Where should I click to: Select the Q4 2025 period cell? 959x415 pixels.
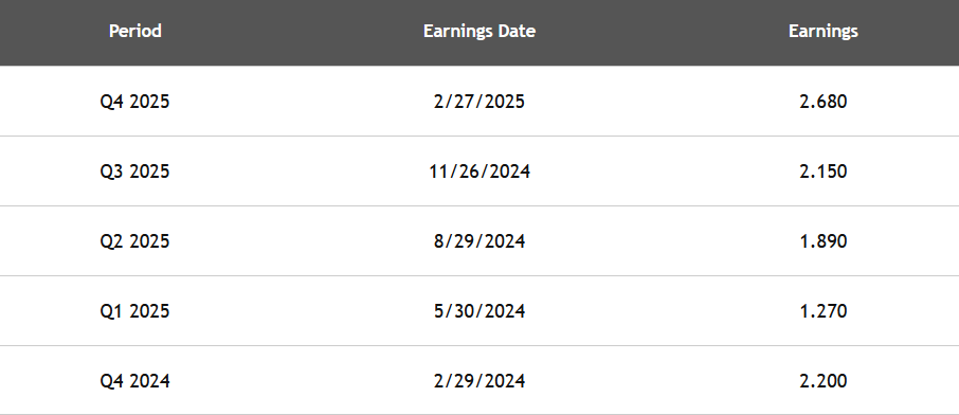(x=135, y=101)
